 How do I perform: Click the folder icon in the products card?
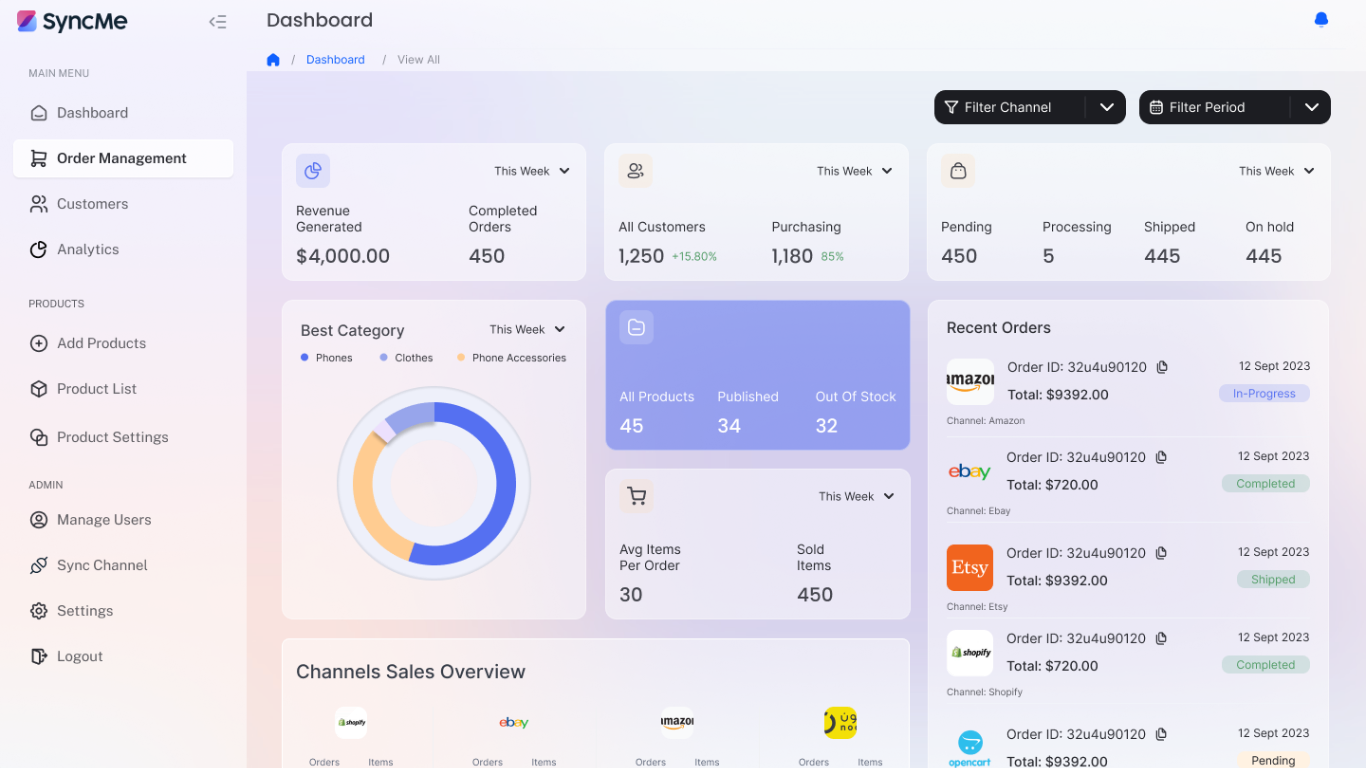pos(636,327)
